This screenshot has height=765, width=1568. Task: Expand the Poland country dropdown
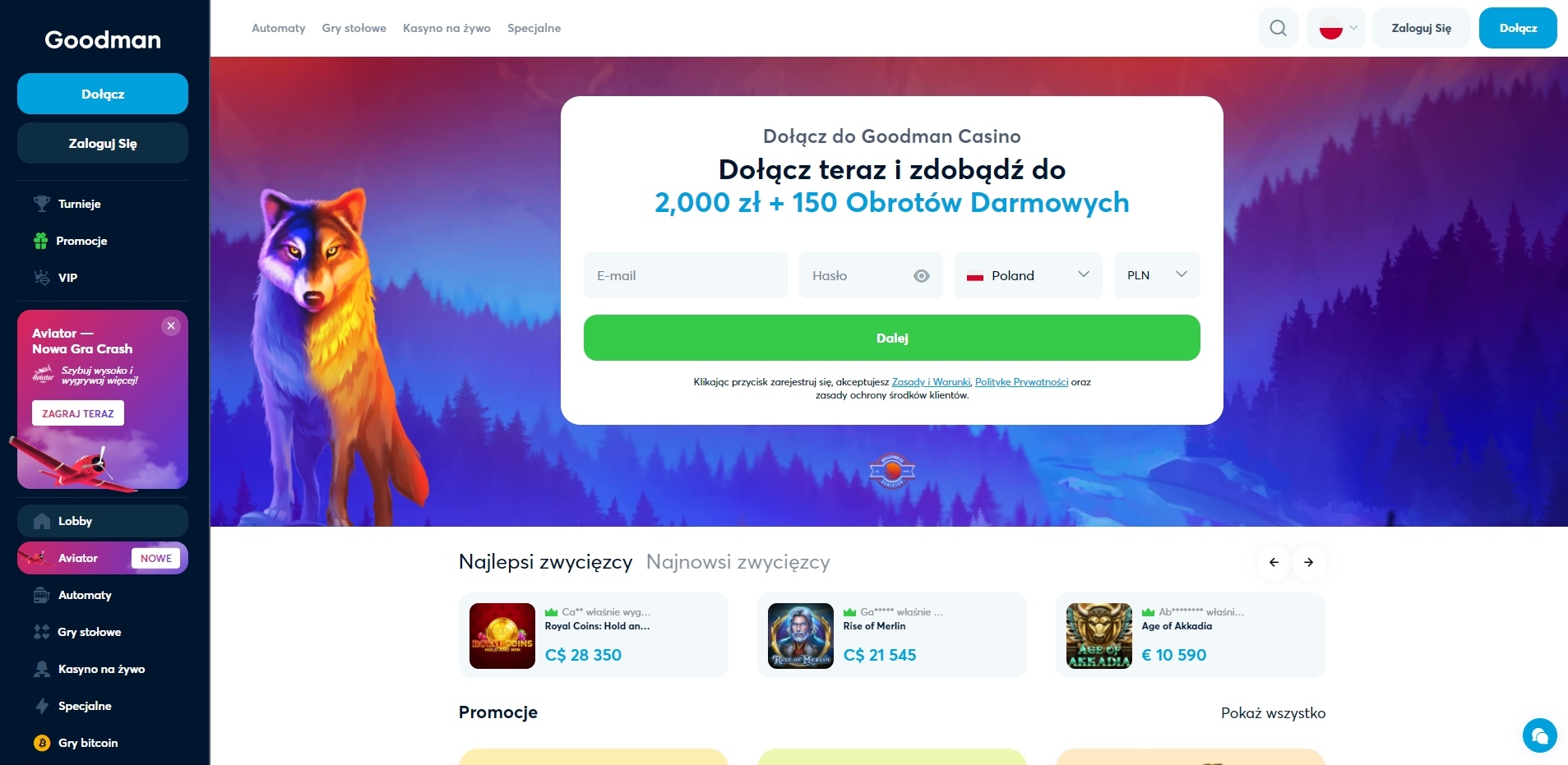point(1028,275)
